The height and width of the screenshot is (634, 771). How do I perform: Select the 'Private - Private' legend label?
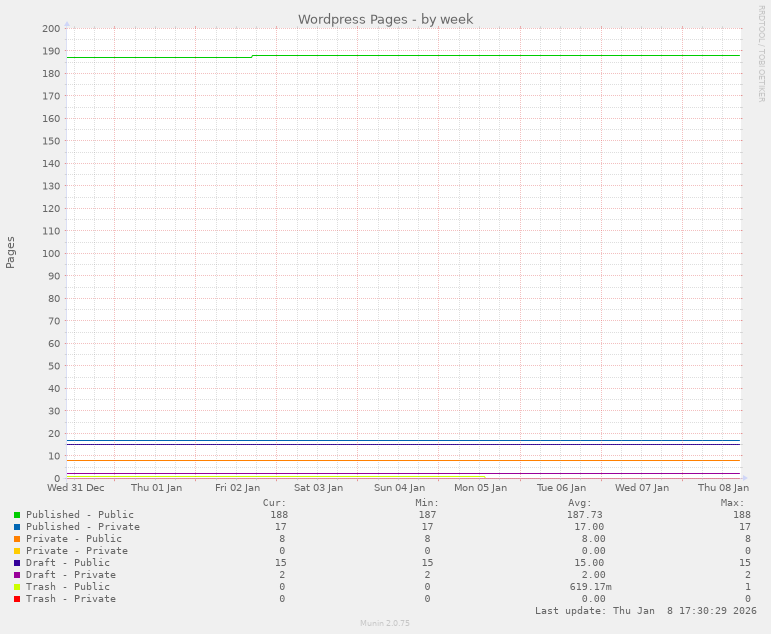click(x=77, y=550)
